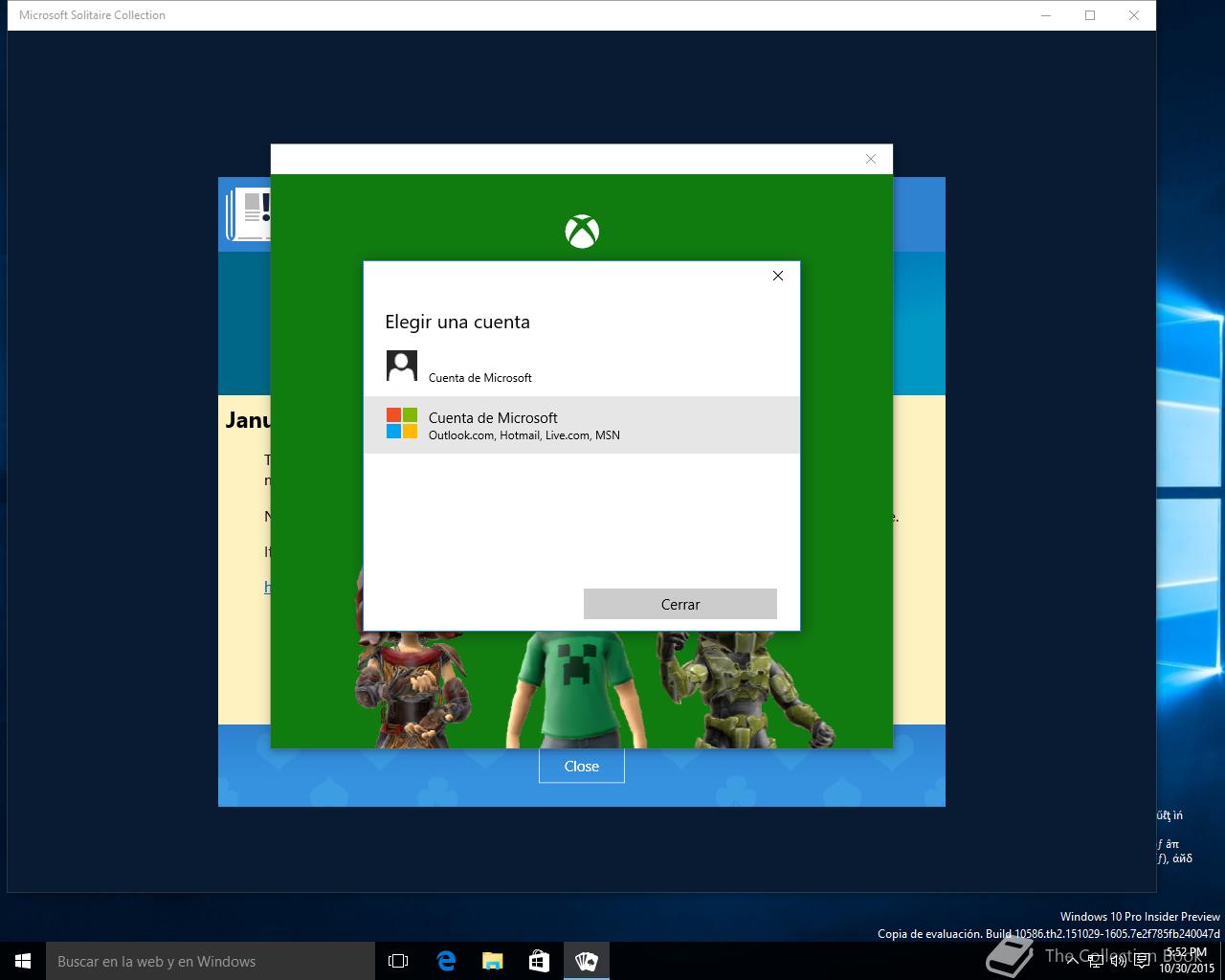1225x980 pixels.
Task: Close the Elegir una cuenta dialog
Action: point(778,276)
